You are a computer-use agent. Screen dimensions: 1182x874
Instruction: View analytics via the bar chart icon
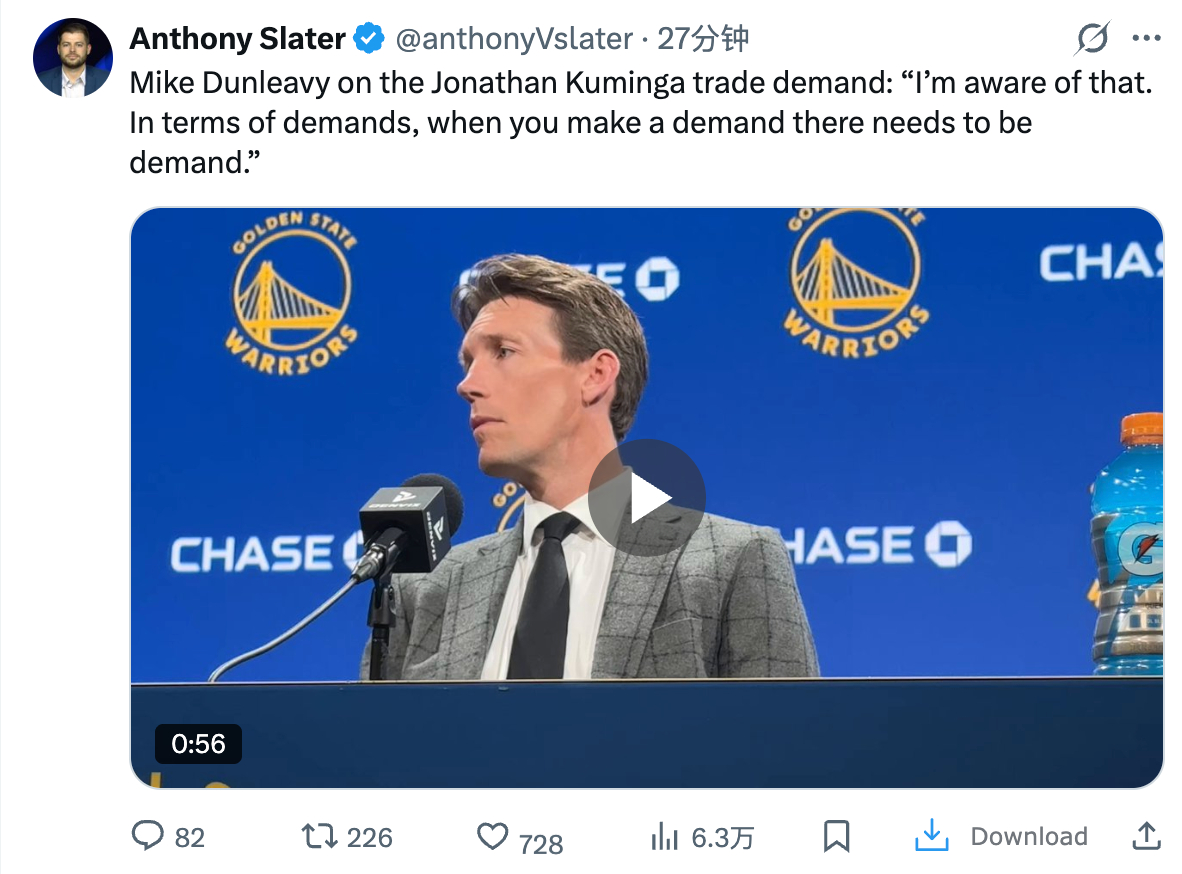pyautogui.click(x=667, y=836)
